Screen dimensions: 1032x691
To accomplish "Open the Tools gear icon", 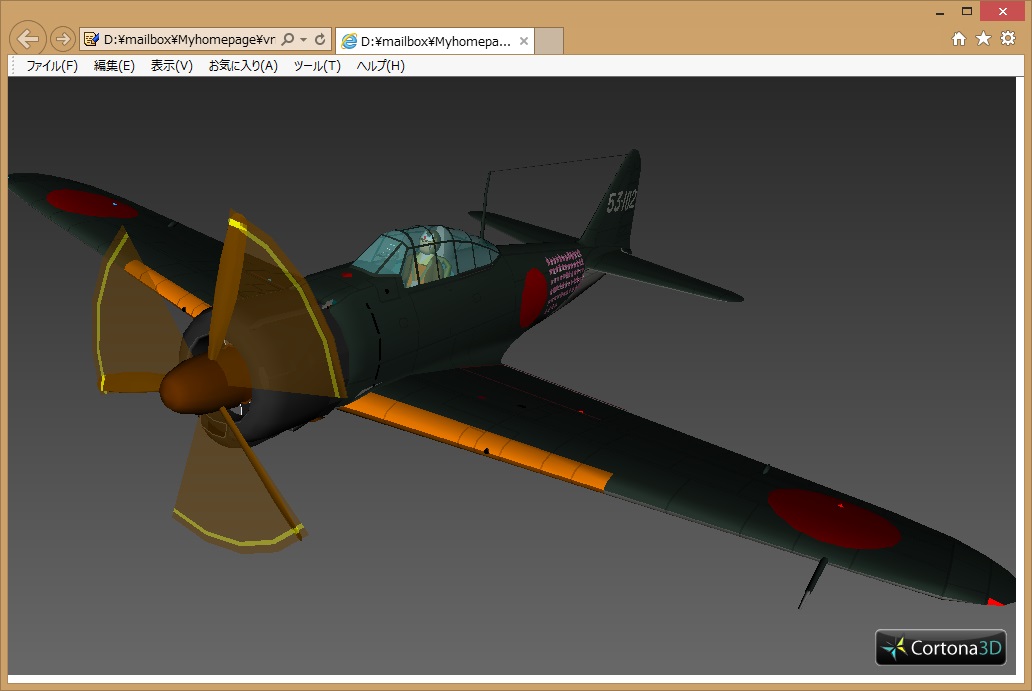I will 1008,39.
